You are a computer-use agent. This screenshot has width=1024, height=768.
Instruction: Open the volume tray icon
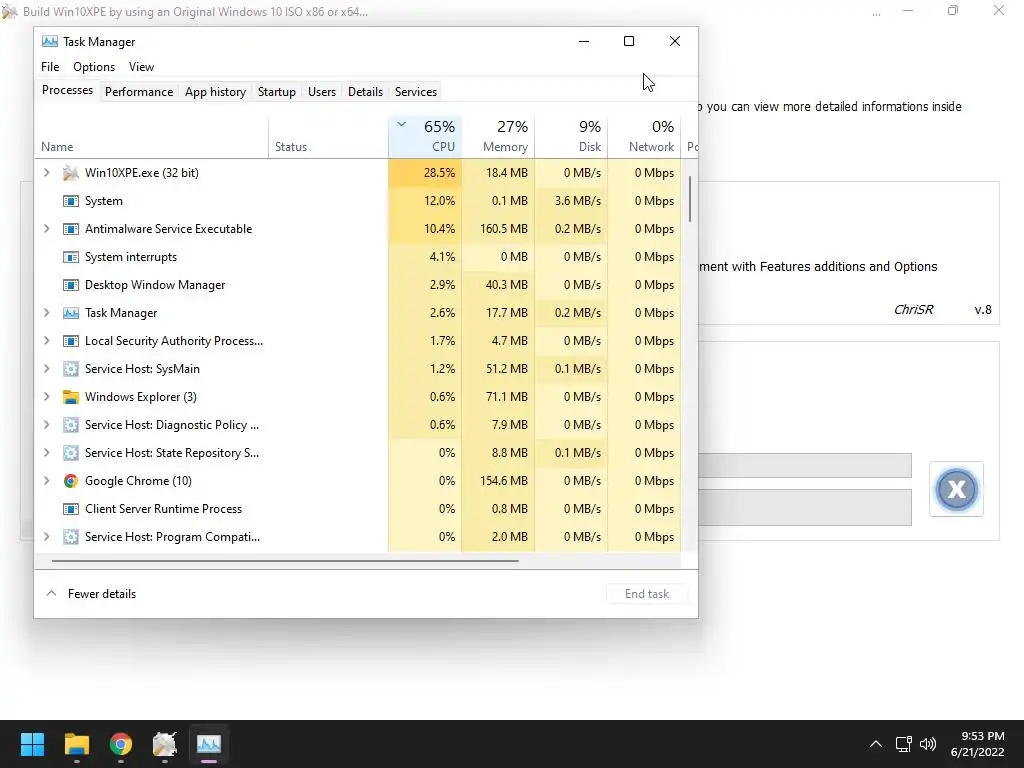[x=927, y=744]
